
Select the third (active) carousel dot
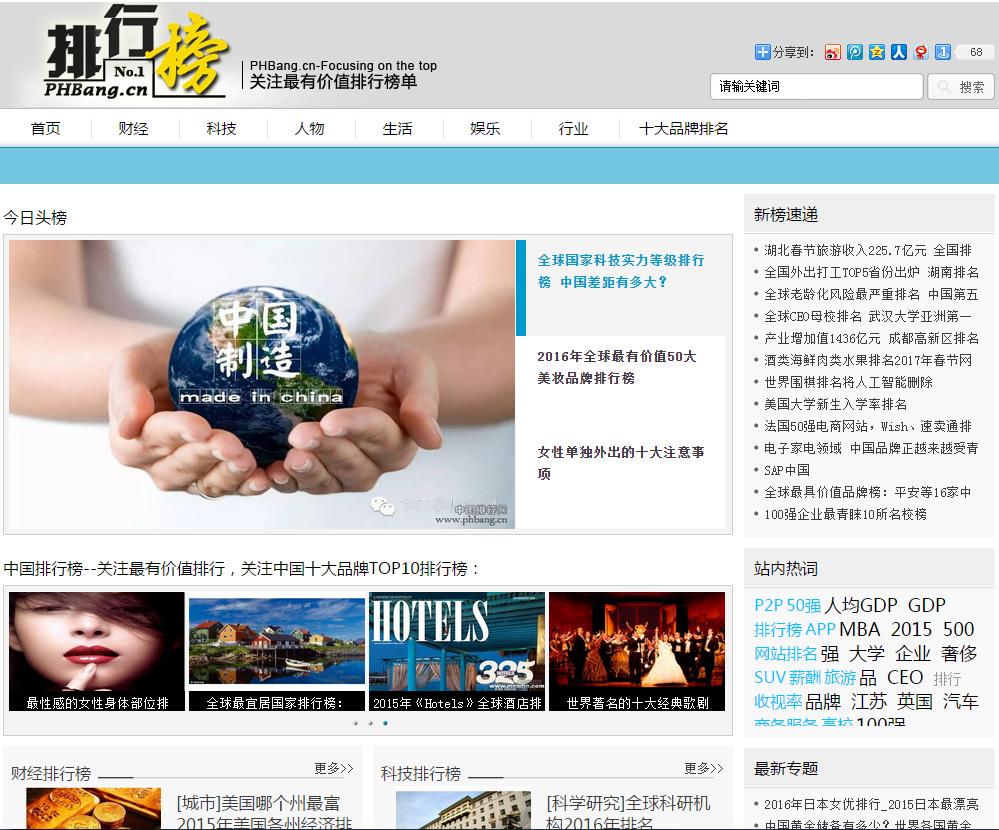(x=385, y=723)
